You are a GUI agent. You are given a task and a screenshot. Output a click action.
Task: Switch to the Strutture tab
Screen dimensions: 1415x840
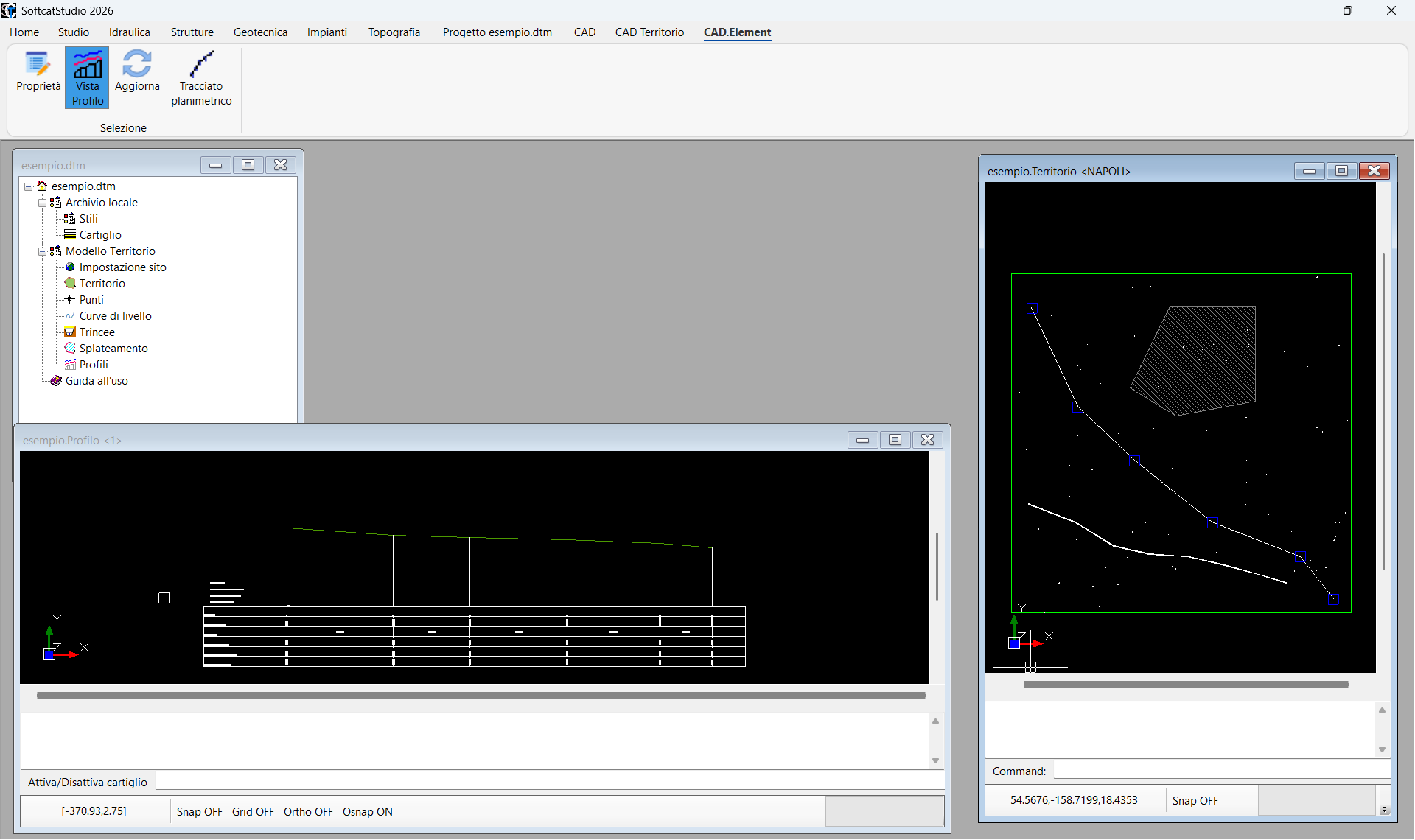pos(192,32)
